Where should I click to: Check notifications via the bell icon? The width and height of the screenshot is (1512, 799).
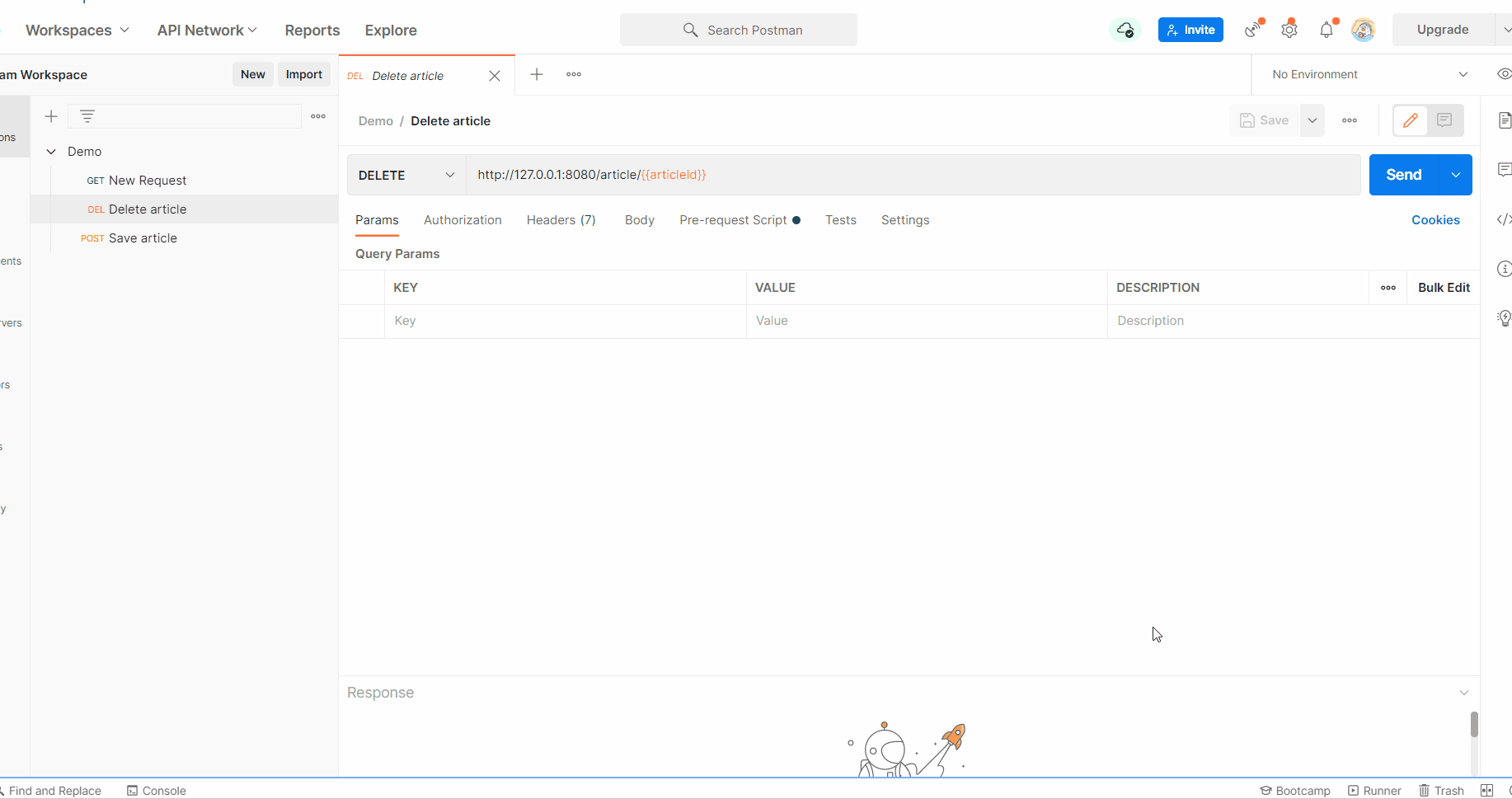(x=1326, y=30)
